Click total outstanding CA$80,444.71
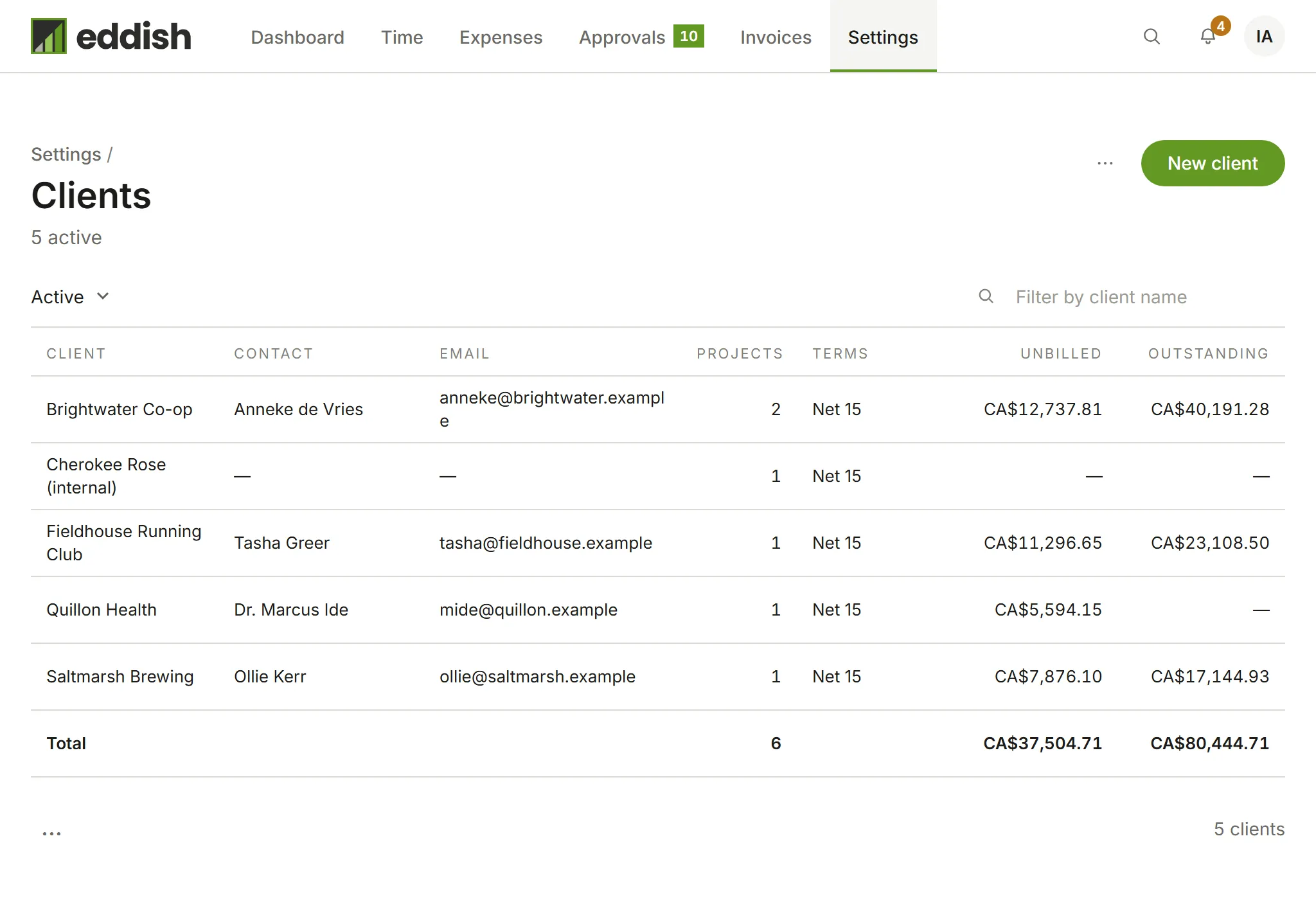This screenshot has height=924, width=1316. (1210, 743)
